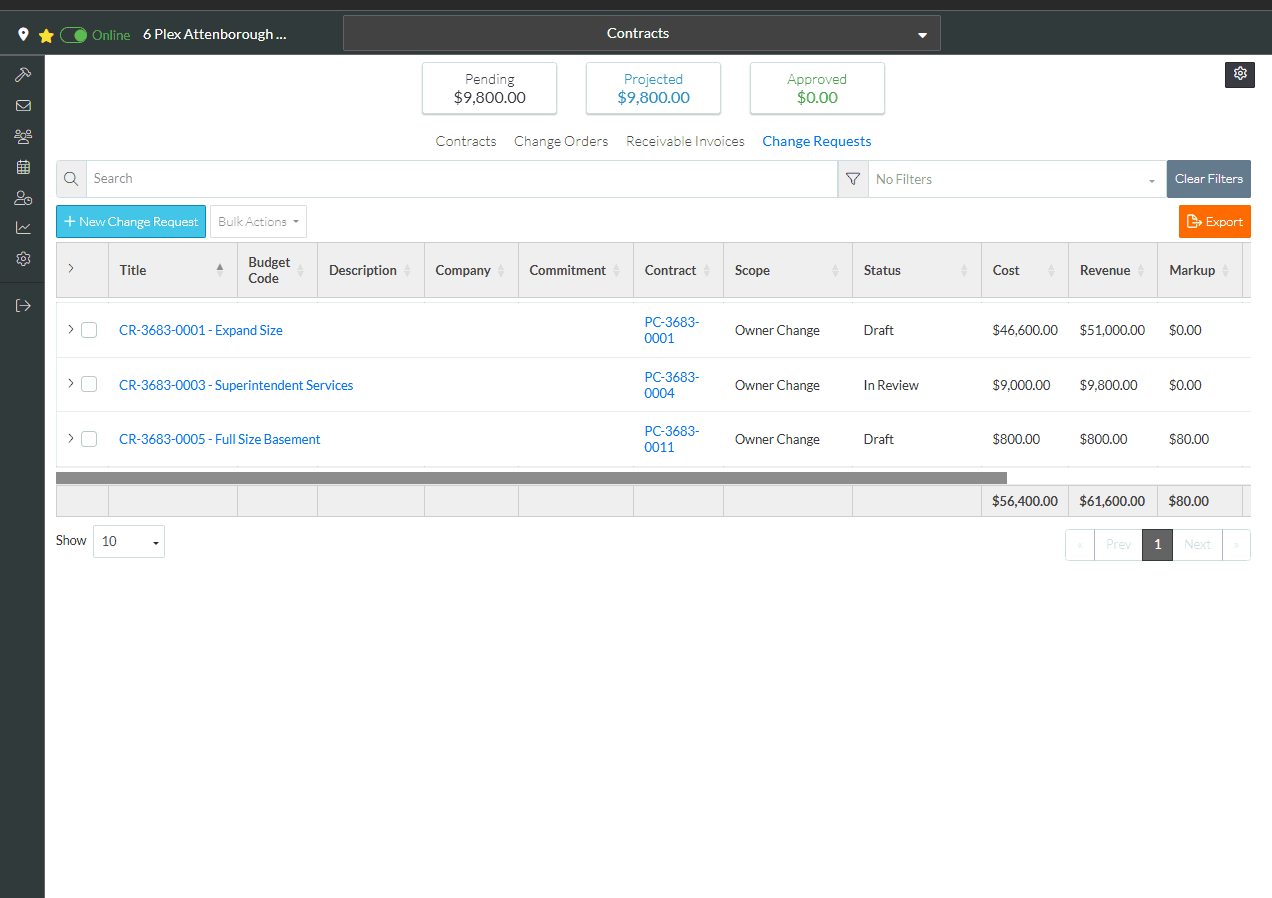Click the New Change Request button
The height and width of the screenshot is (898, 1272).
tap(131, 222)
